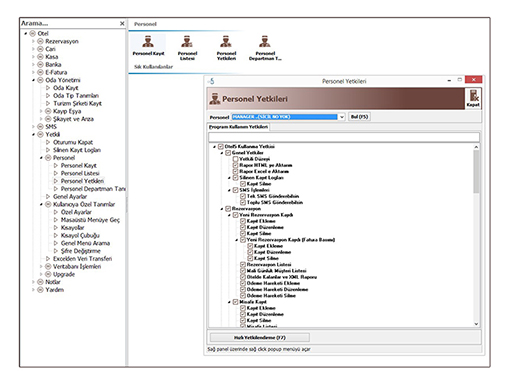The width and height of the screenshot is (510, 380).
Task: Open Personel Listesi in sidebar tree
Action: [80, 173]
